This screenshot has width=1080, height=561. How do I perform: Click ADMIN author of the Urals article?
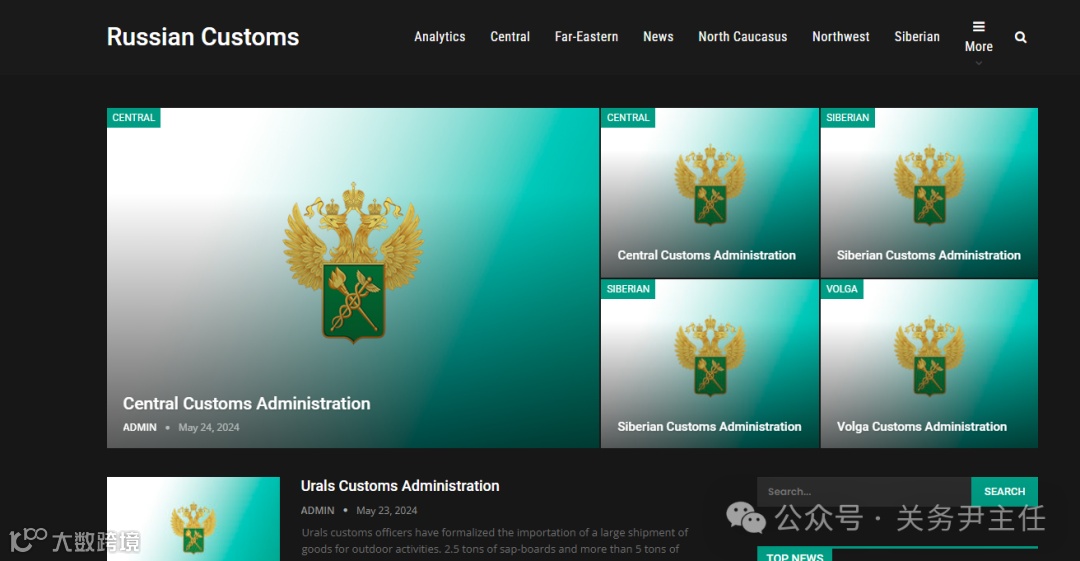(x=318, y=511)
